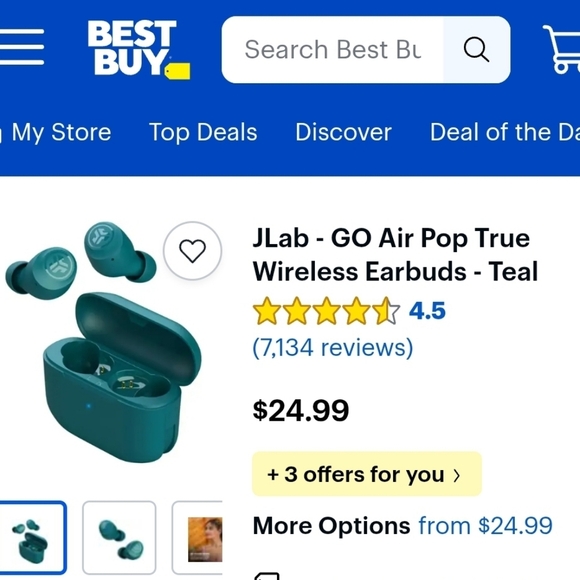
Task: Open the shopping cart icon
Action: pos(562,49)
